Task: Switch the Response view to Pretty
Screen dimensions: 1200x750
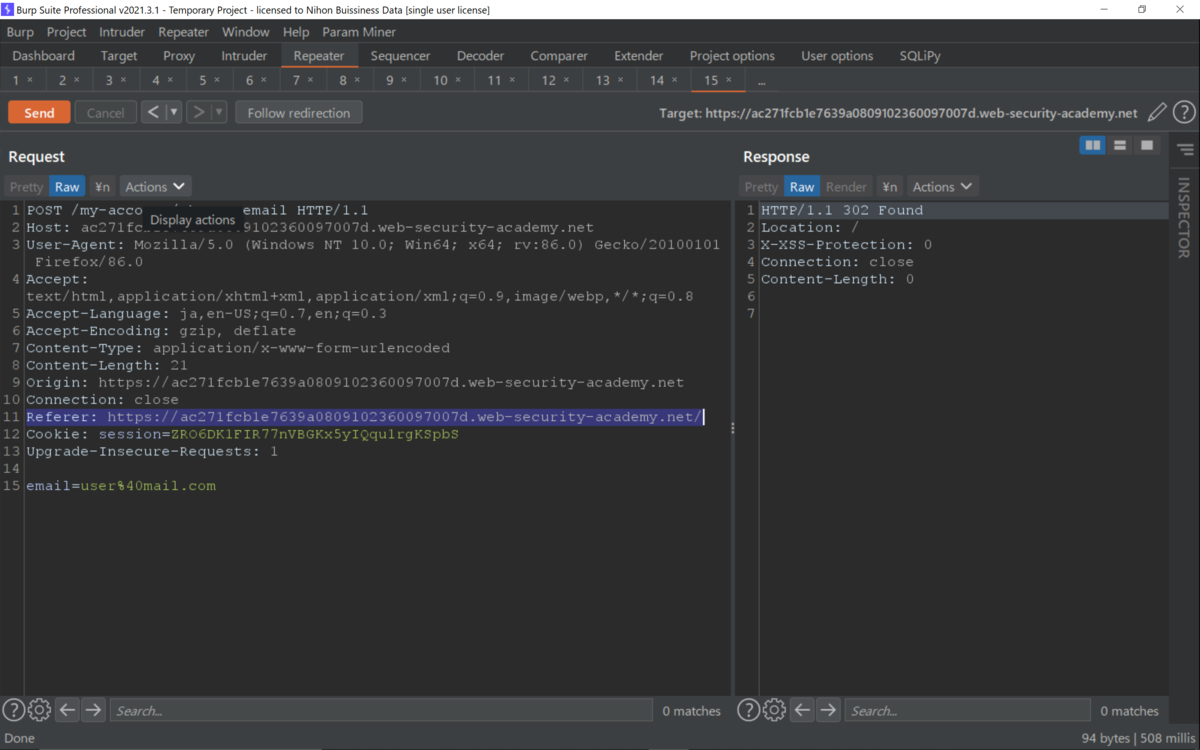Action: pos(760,186)
